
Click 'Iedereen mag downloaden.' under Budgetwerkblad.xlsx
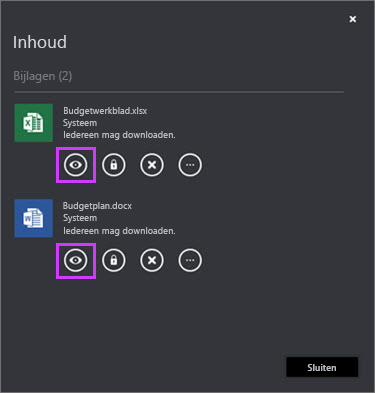119,135
